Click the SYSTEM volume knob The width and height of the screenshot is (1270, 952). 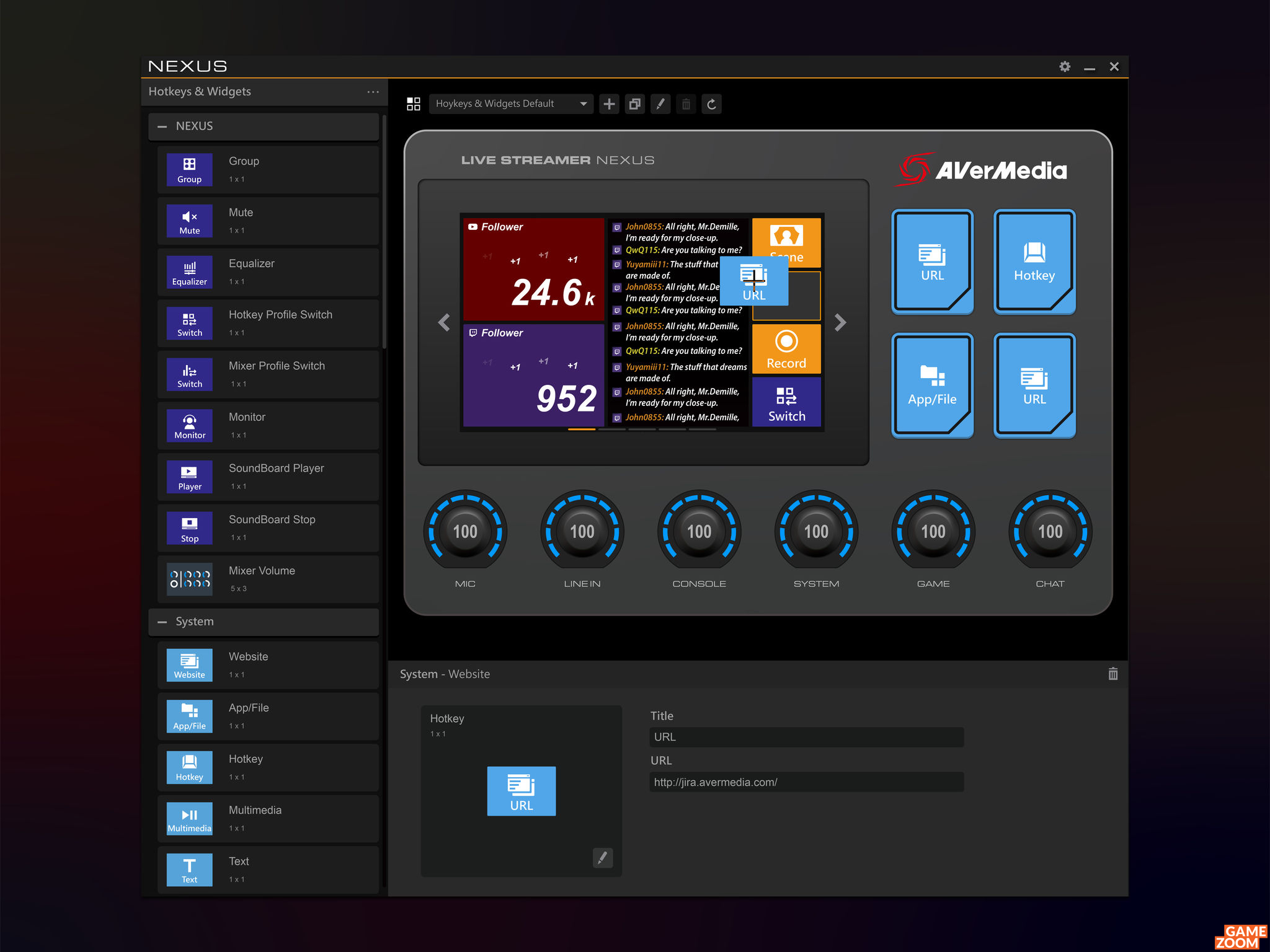816,531
